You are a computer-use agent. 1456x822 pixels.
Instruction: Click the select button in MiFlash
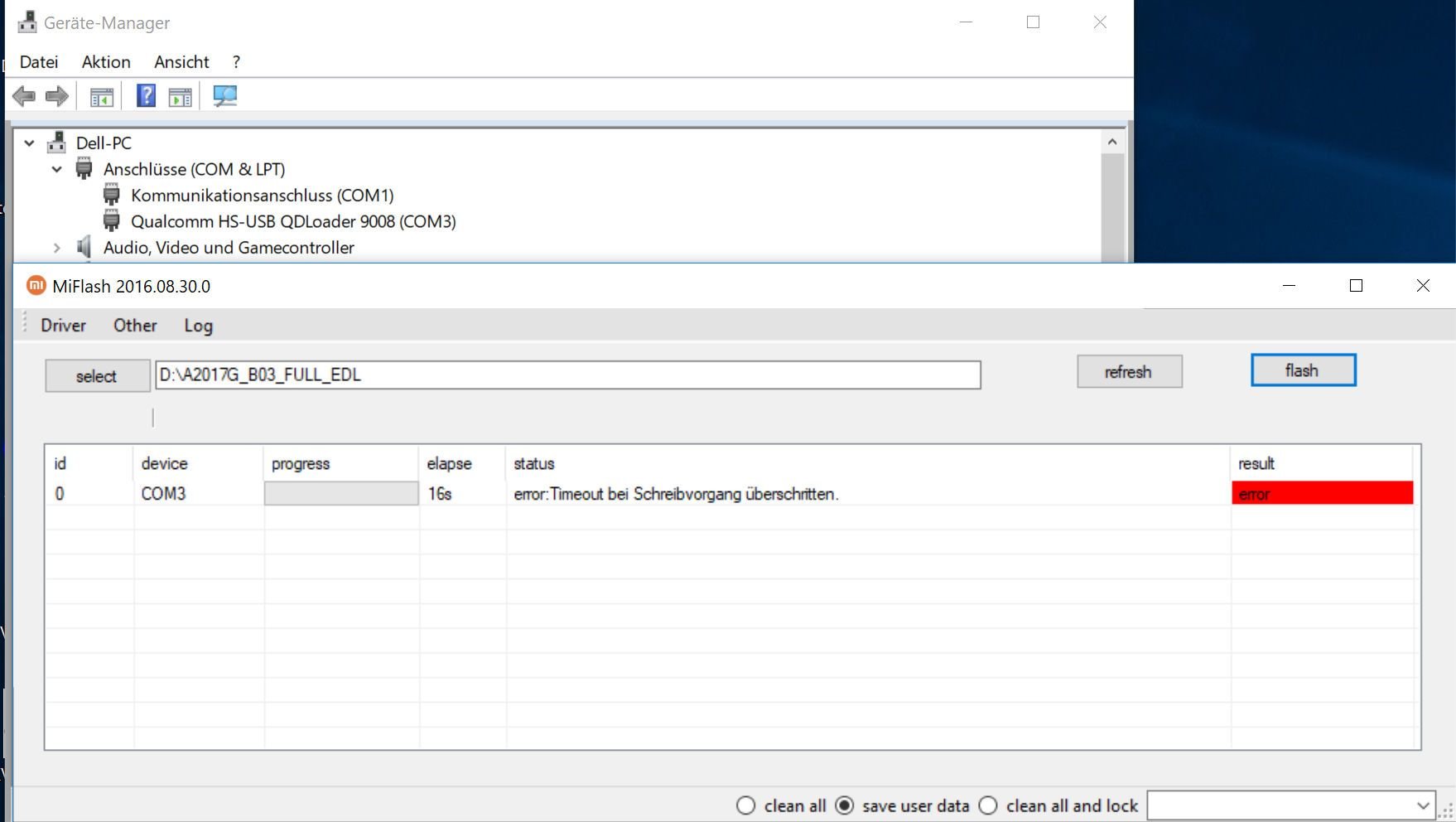[x=97, y=375]
